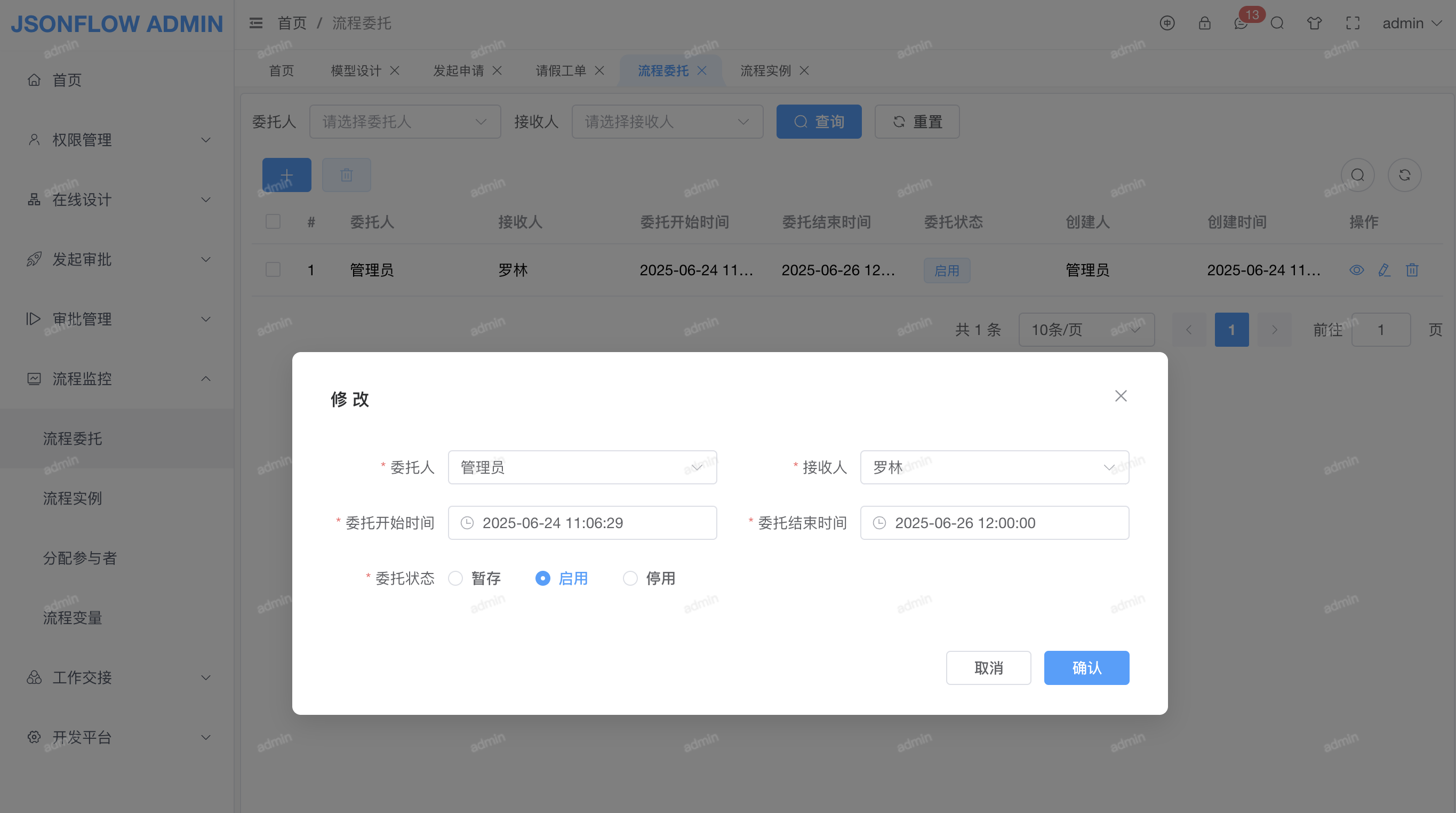Delete the delegation row via trash icon
The width and height of the screenshot is (1456, 813).
[x=1412, y=270]
